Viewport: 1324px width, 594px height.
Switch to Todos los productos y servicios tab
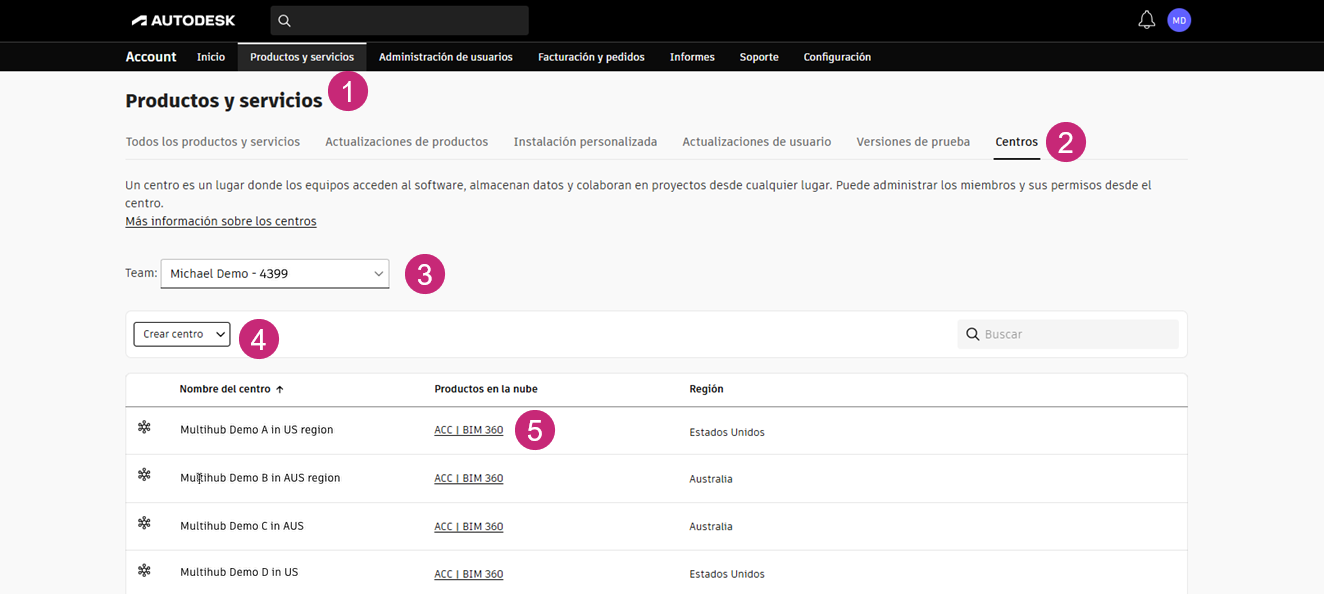click(x=213, y=142)
